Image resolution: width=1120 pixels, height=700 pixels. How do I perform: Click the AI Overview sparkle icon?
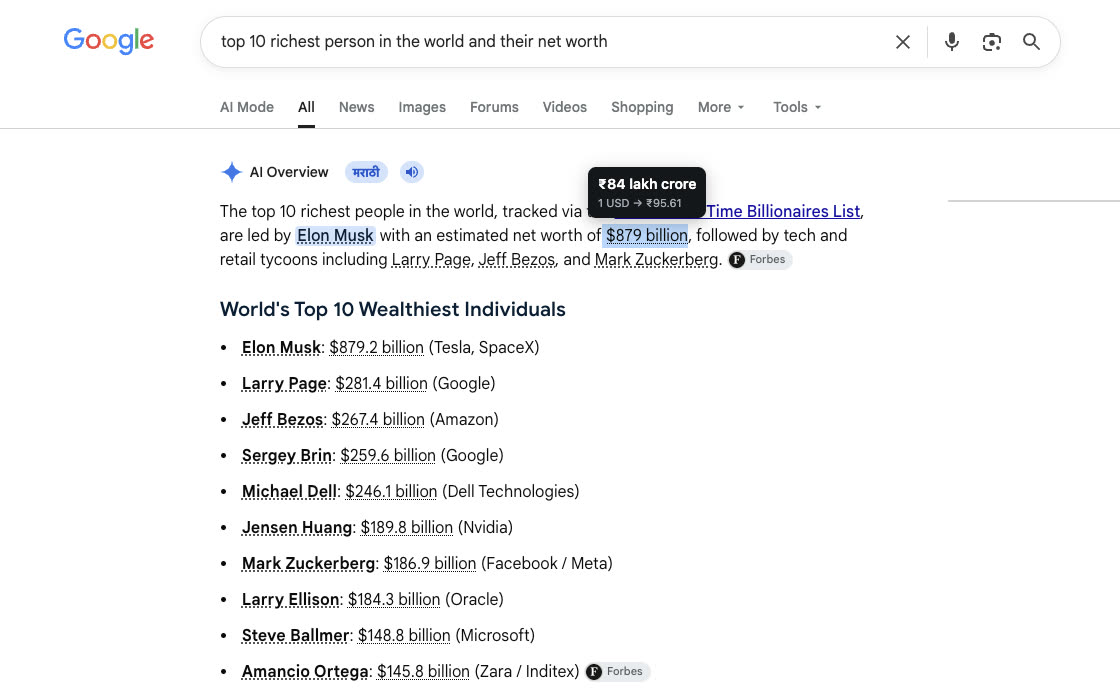click(x=231, y=172)
